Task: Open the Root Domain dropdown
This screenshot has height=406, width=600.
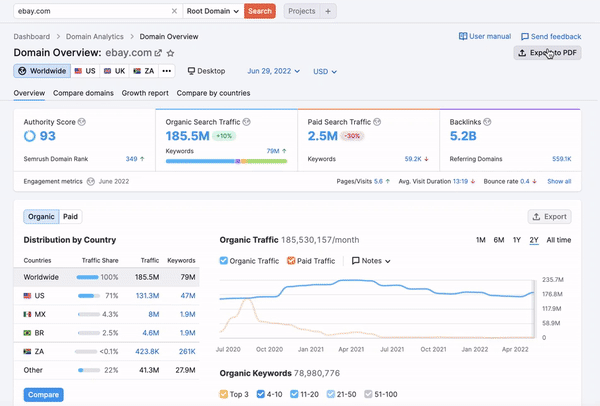Action: tap(213, 11)
